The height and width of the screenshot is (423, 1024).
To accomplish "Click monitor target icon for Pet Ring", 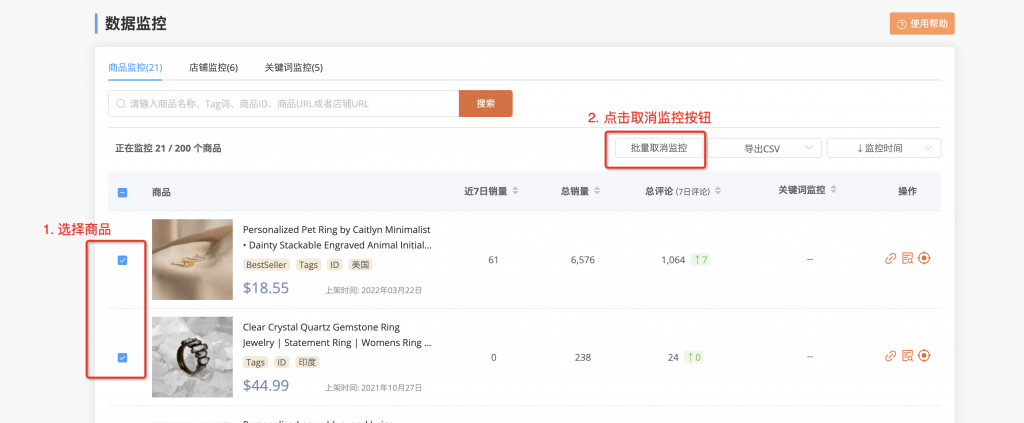I will (x=924, y=259).
